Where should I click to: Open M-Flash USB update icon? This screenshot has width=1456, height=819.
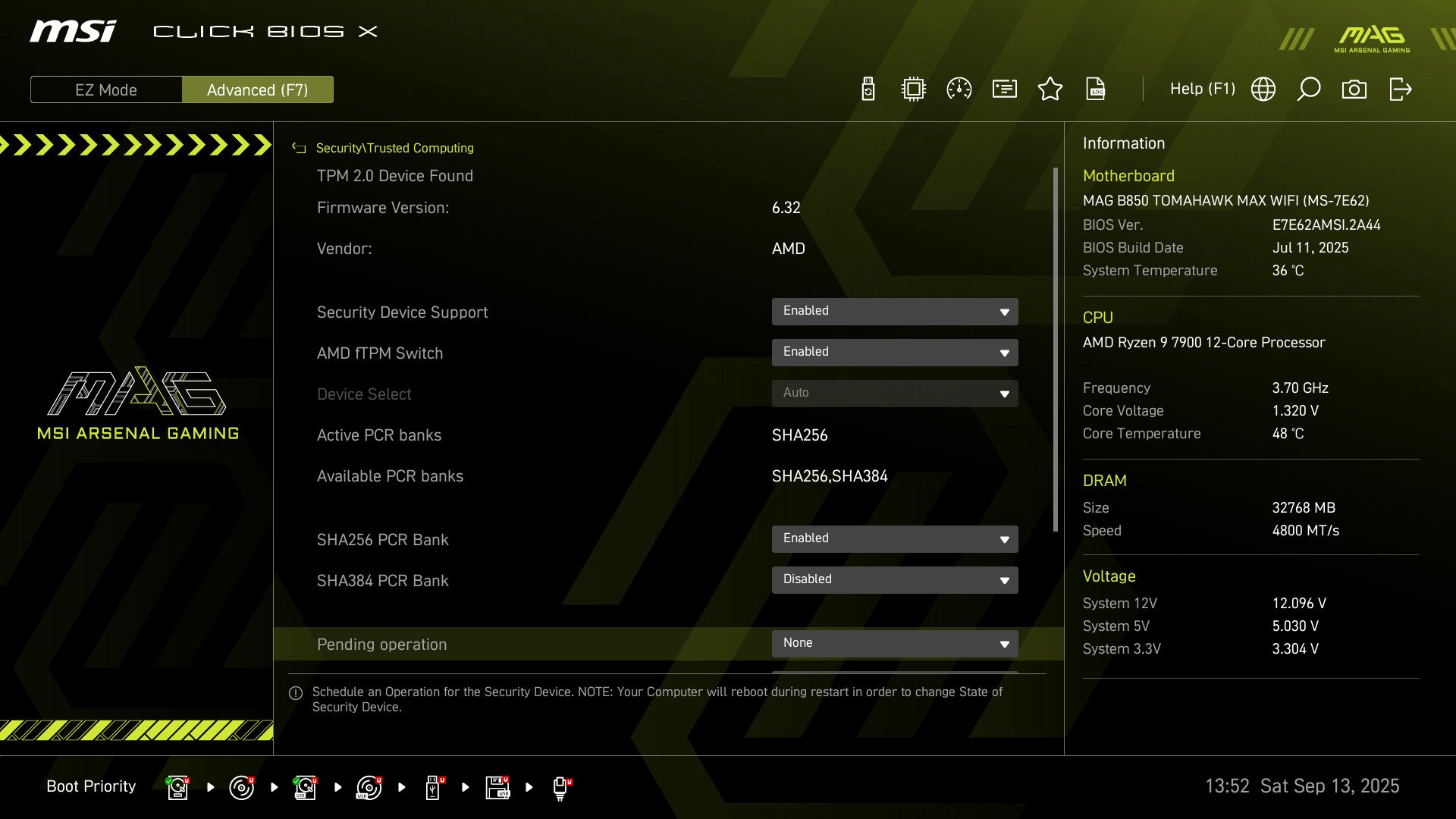(x=868, y=89)
